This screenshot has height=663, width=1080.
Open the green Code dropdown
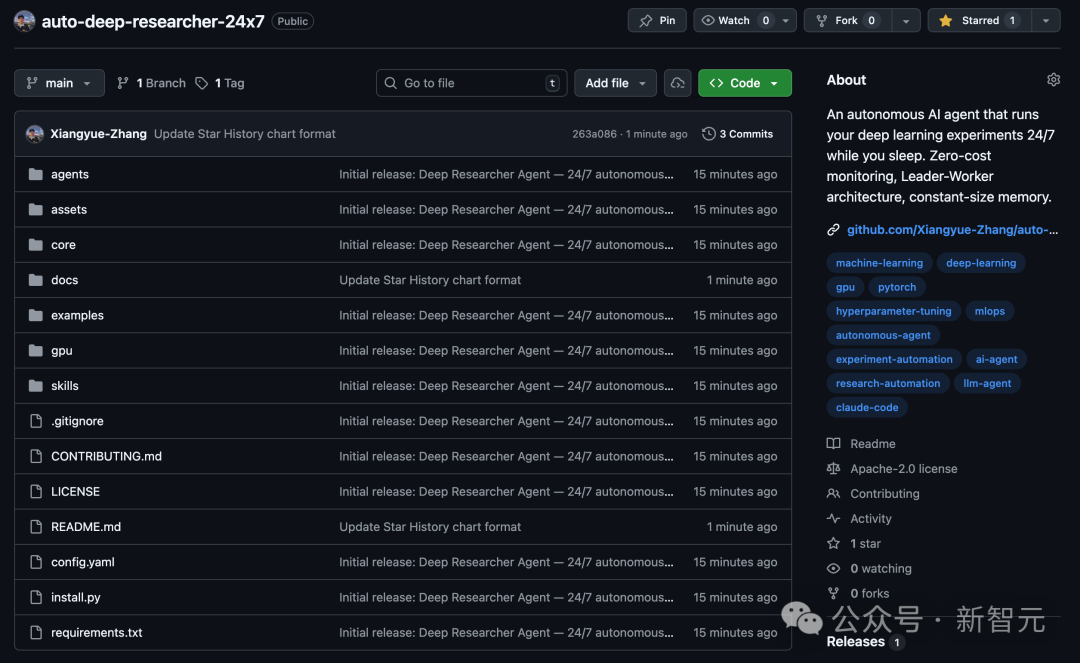click(744, 83)
